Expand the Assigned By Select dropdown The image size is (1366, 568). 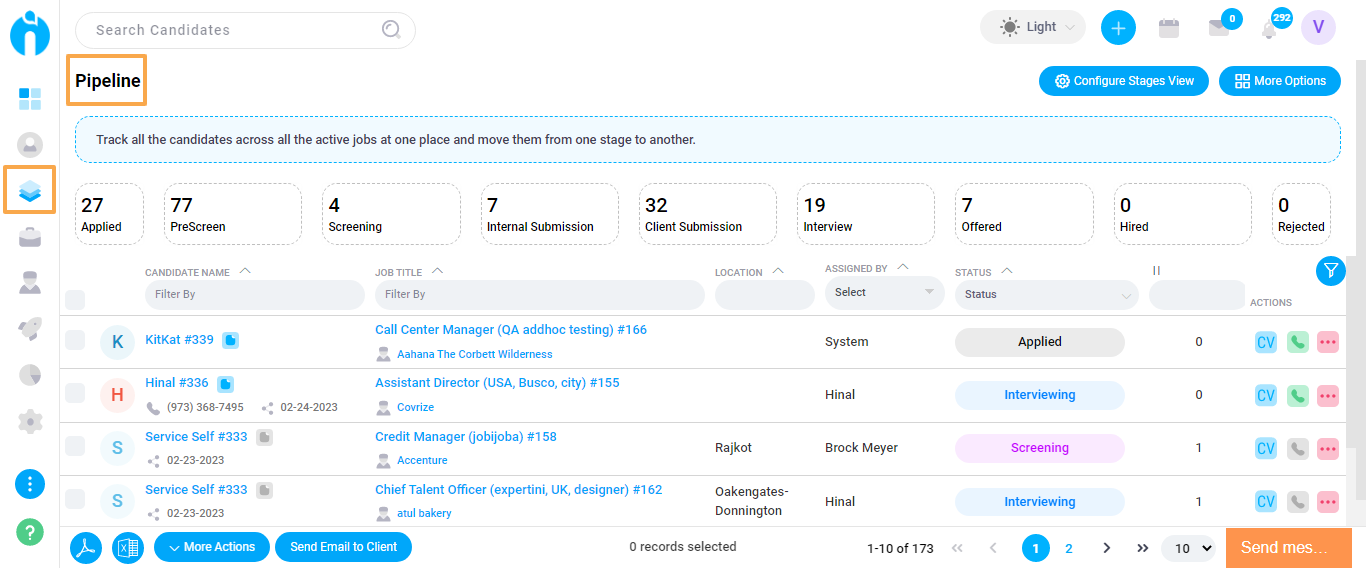[885, 293]
